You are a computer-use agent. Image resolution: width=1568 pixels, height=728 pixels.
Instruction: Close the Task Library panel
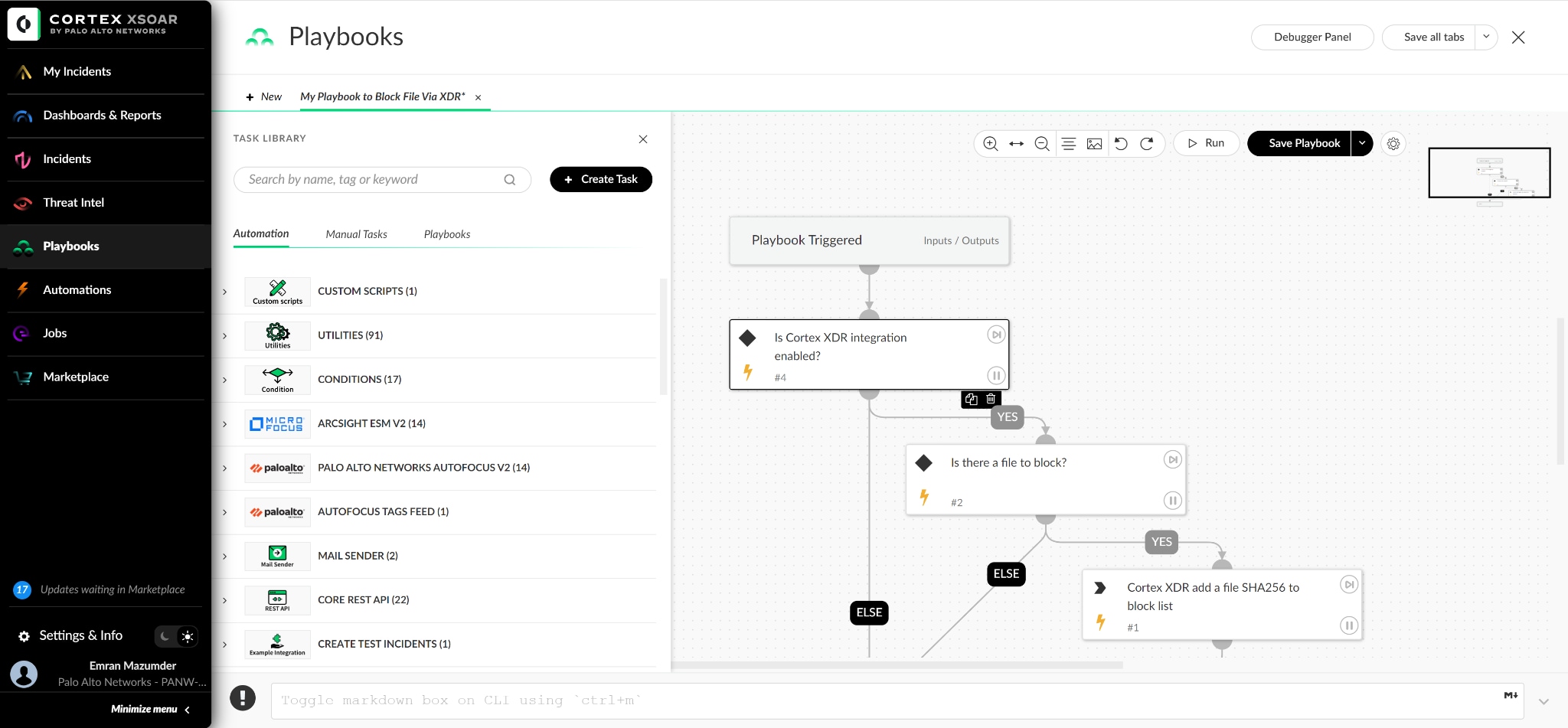tap(643, 139)
